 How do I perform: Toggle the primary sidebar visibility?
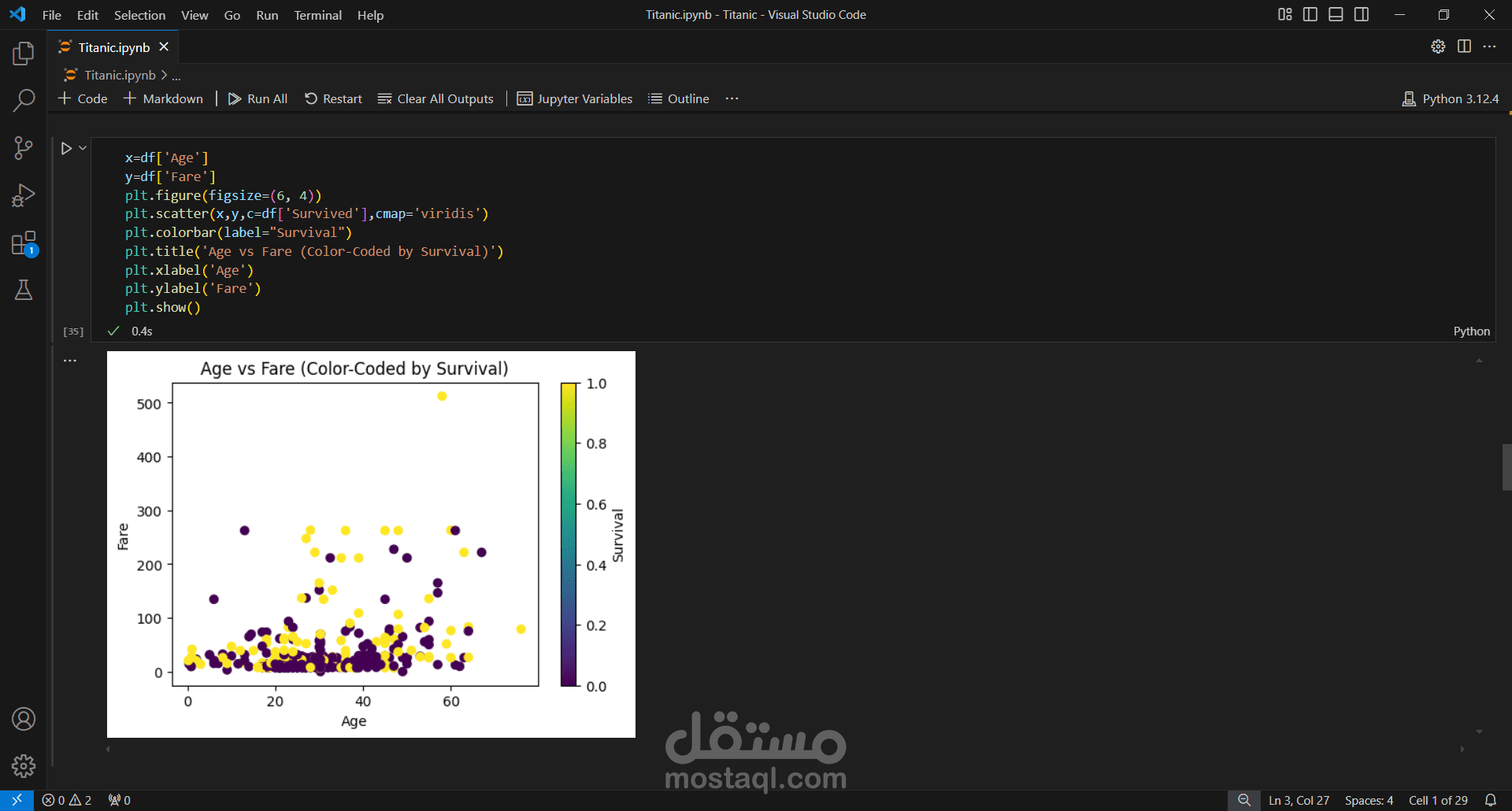[1310, 14]
